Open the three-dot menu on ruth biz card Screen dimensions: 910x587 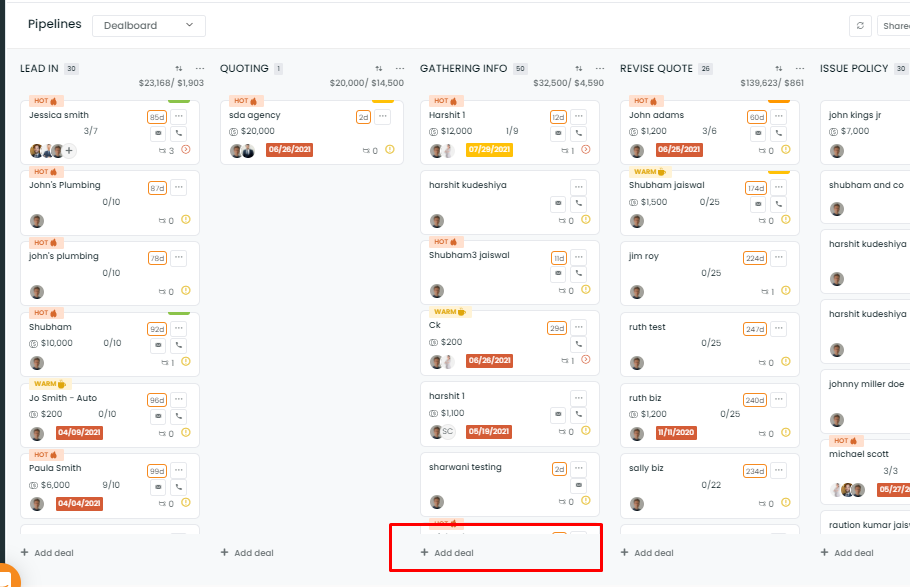point(779,399)
